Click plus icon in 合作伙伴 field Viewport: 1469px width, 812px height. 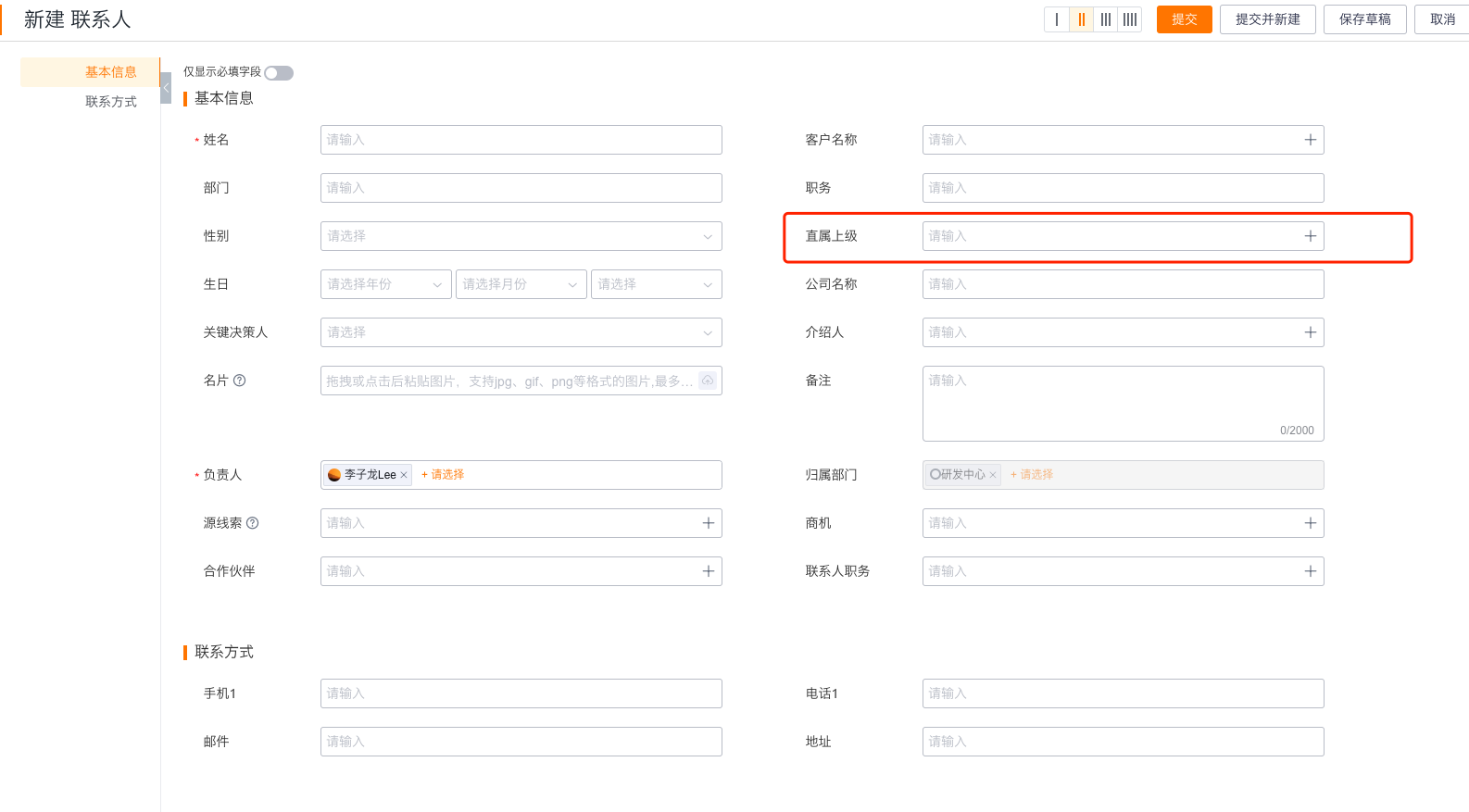(709, 571)
